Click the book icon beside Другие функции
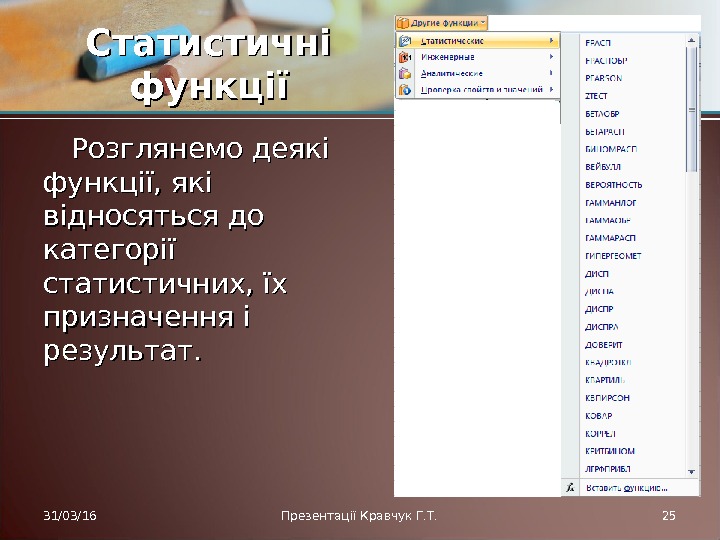 (x=403, y=23)
